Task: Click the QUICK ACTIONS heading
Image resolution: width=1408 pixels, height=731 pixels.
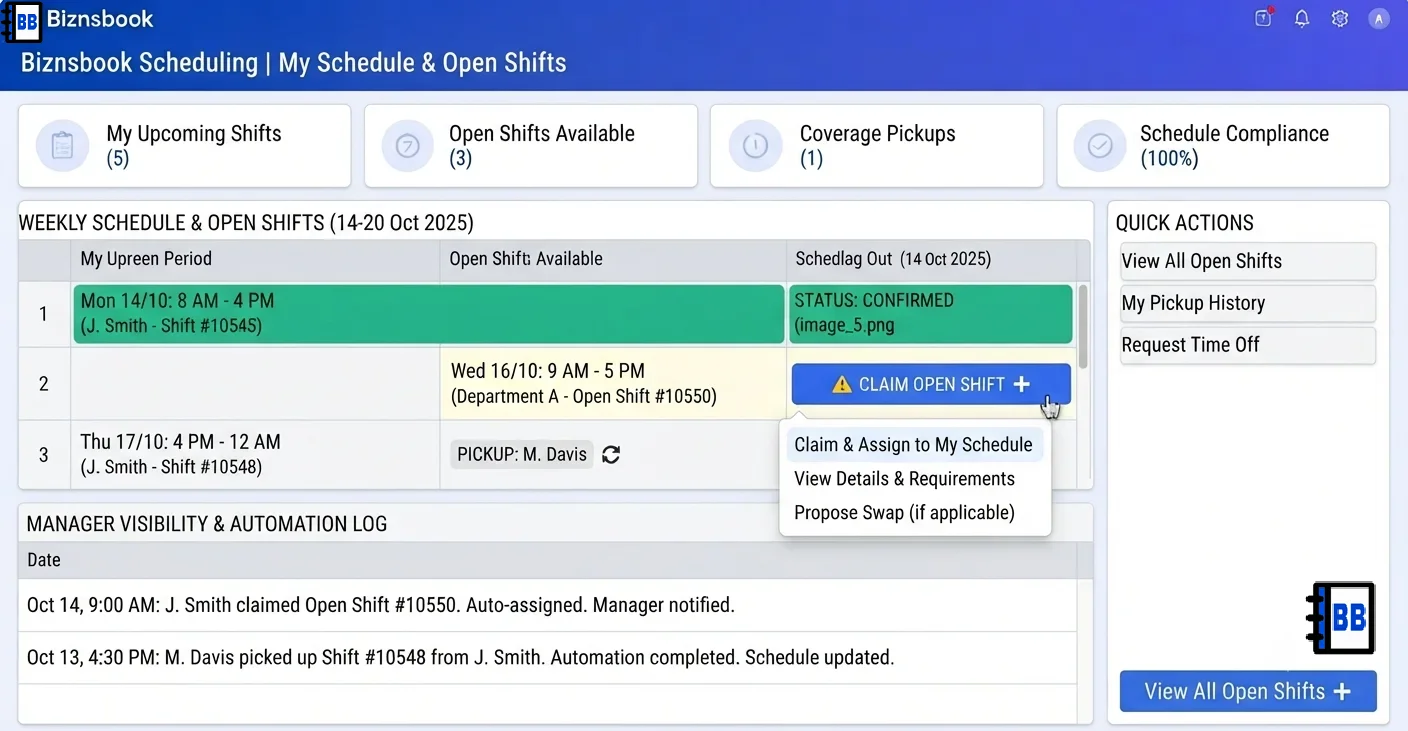Action: 1185,223
